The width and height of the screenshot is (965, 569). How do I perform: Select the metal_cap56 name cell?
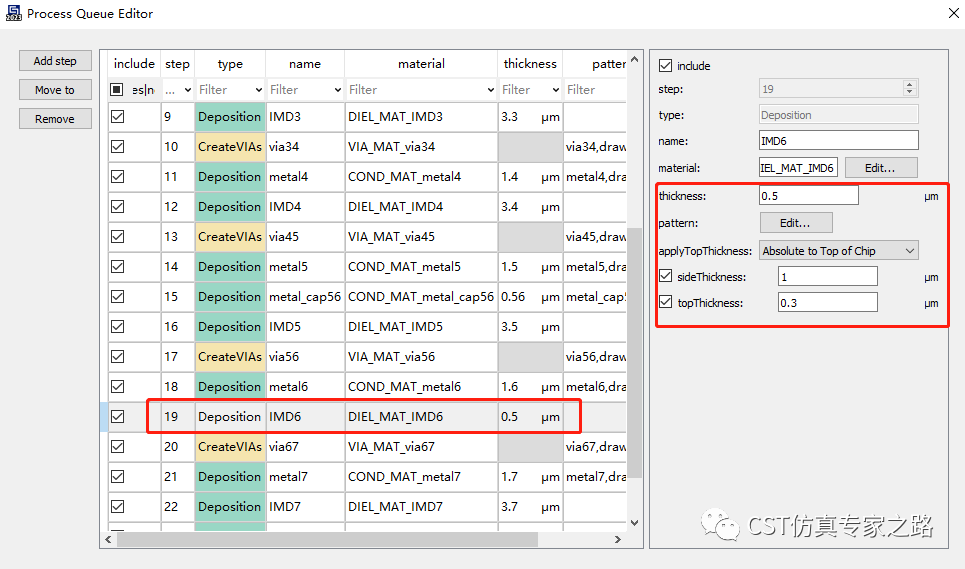pos(305,296)
